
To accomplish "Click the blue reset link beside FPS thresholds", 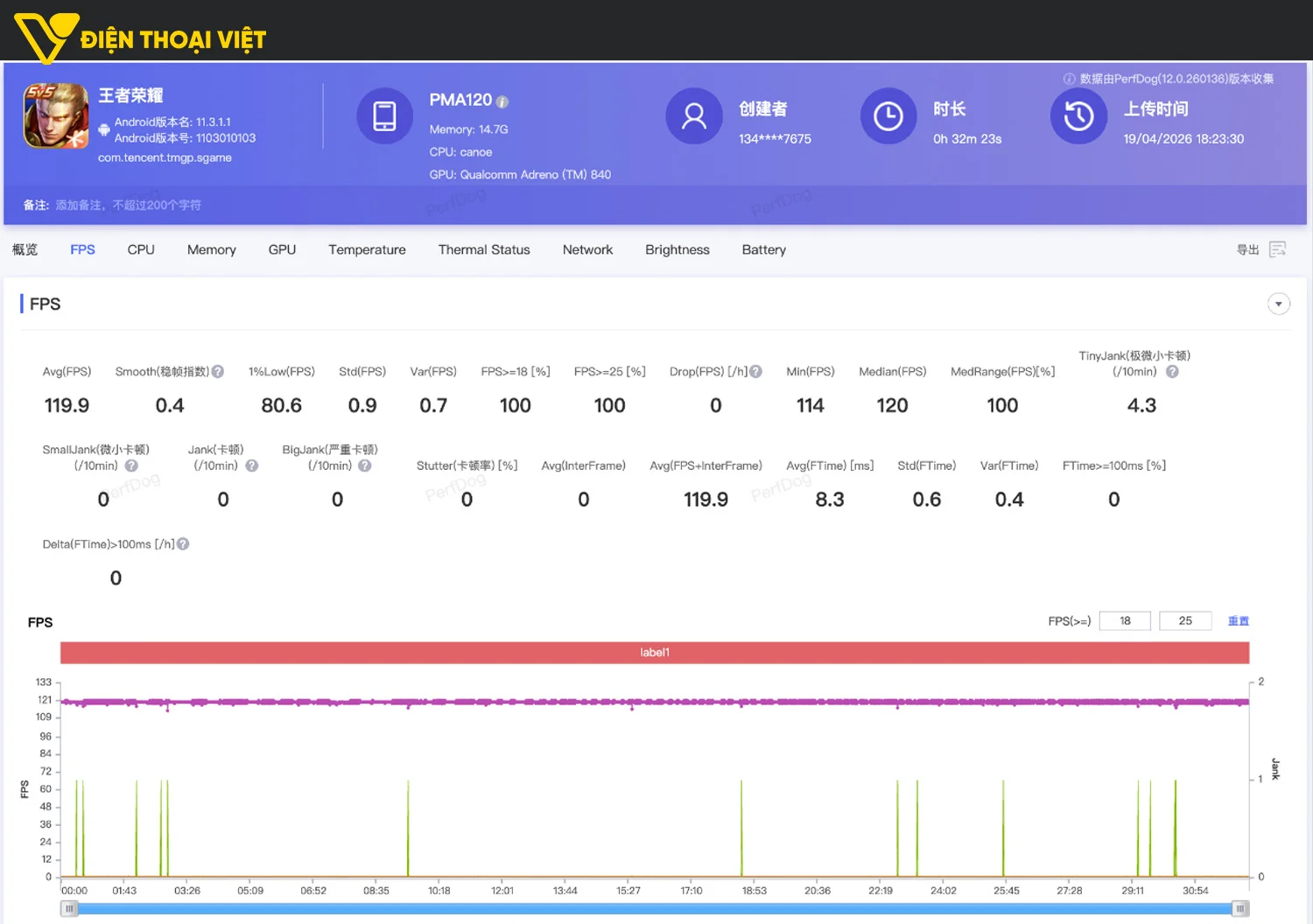I will point(1238,621).
